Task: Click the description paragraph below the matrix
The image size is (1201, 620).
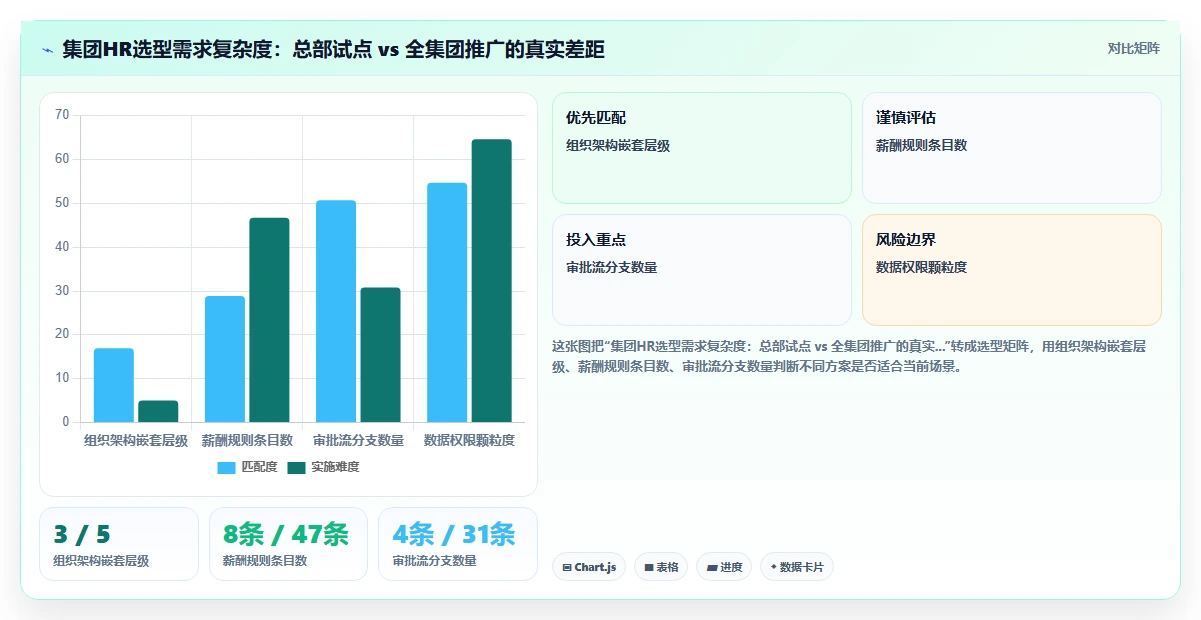Action: [x=849, y=356]
